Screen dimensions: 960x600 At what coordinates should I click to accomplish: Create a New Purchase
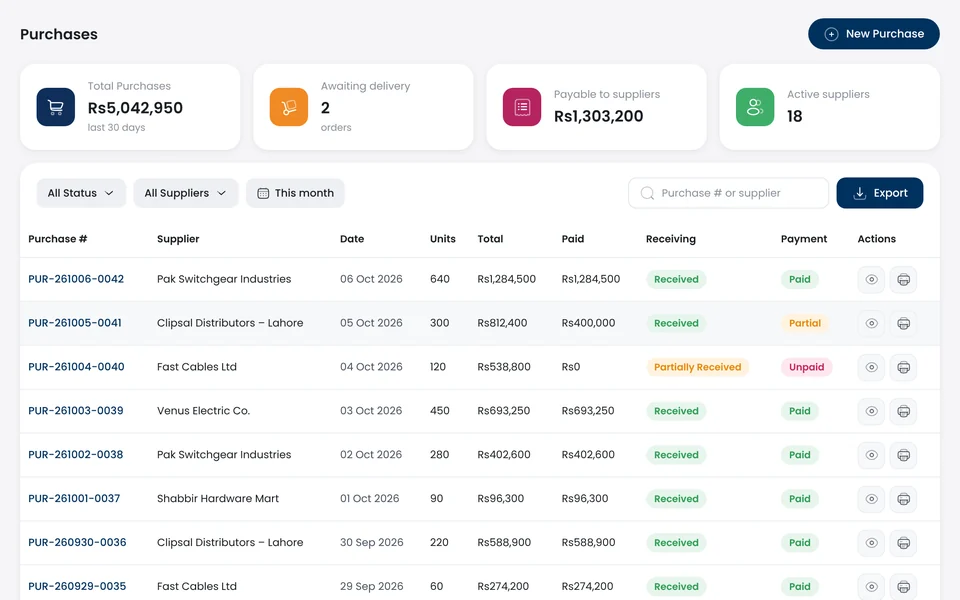click(874, 34)
